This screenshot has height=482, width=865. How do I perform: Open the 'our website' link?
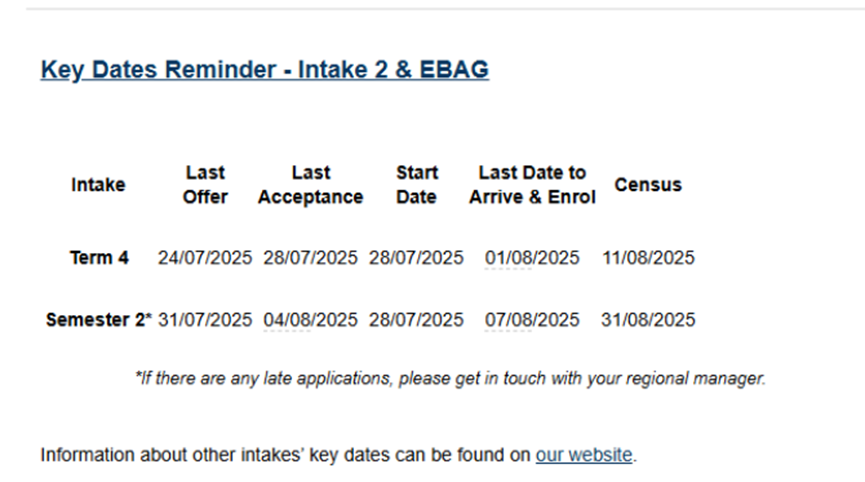pyautogui.click(x=584, y=455)
